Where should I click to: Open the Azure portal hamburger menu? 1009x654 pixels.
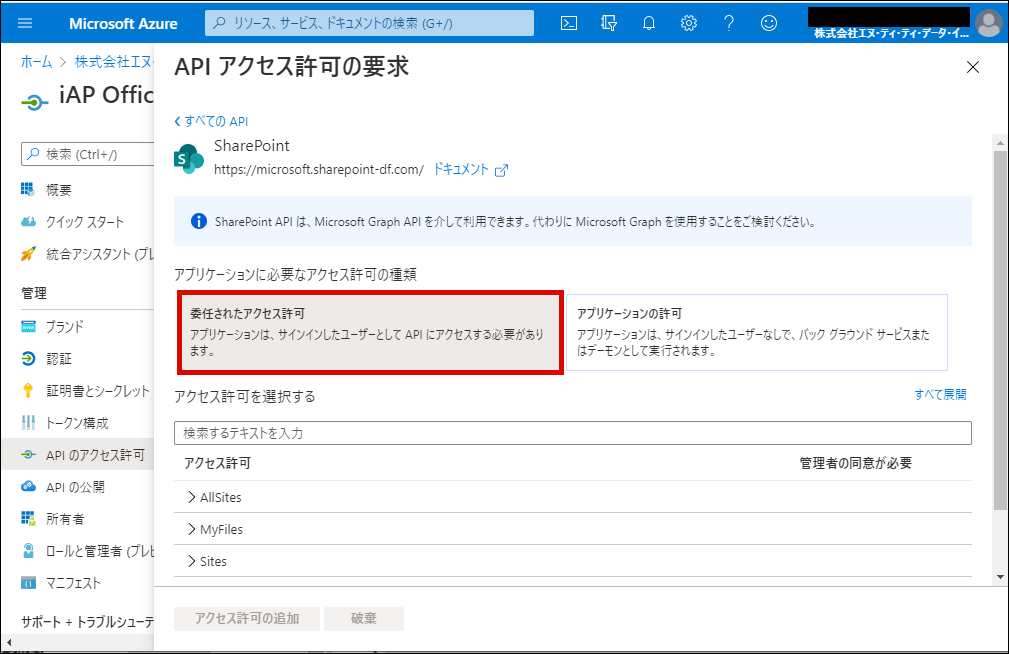pyautogui.click(x=25, y=23)
